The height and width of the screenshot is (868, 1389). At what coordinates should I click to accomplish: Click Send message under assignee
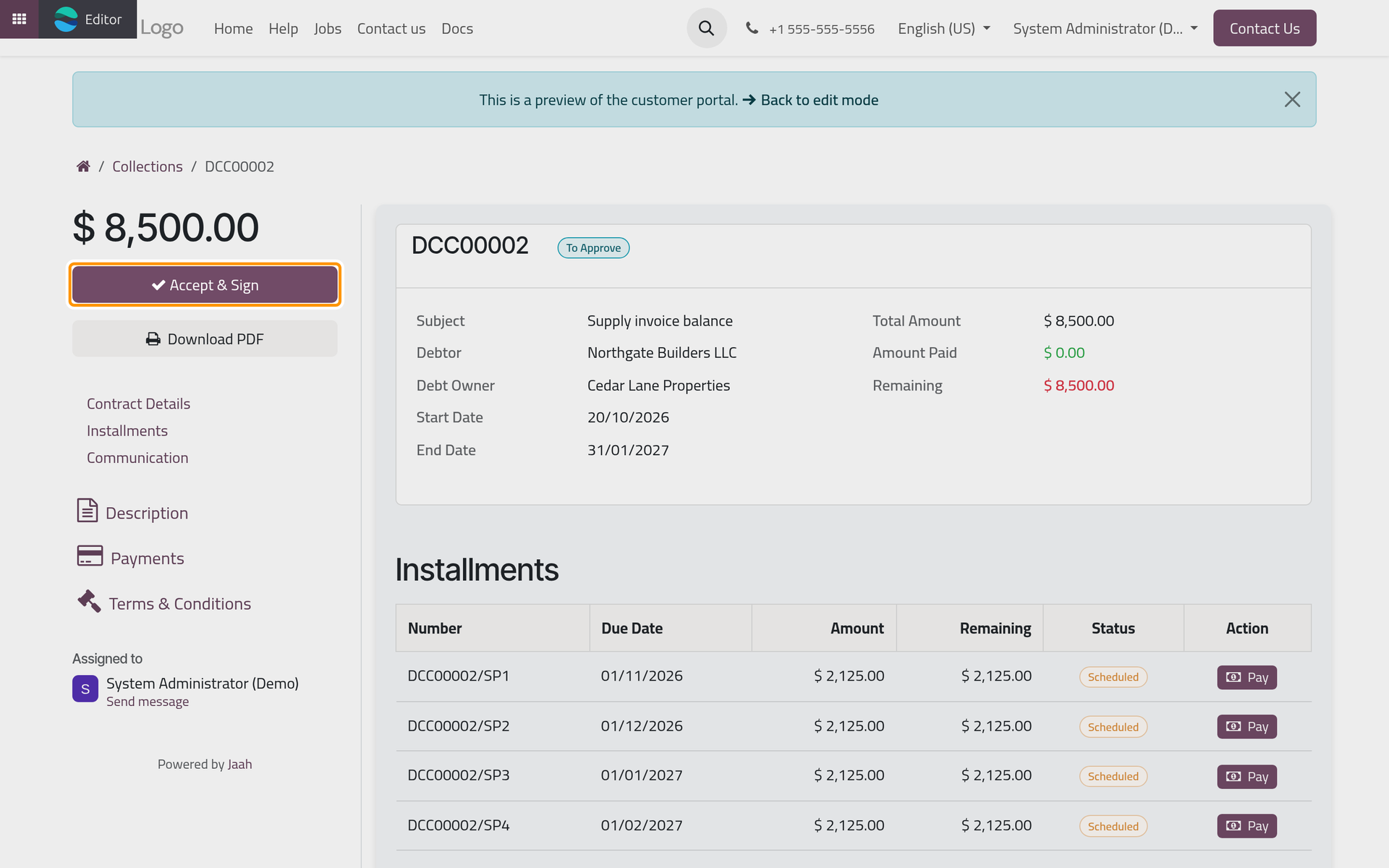(148, 702)
